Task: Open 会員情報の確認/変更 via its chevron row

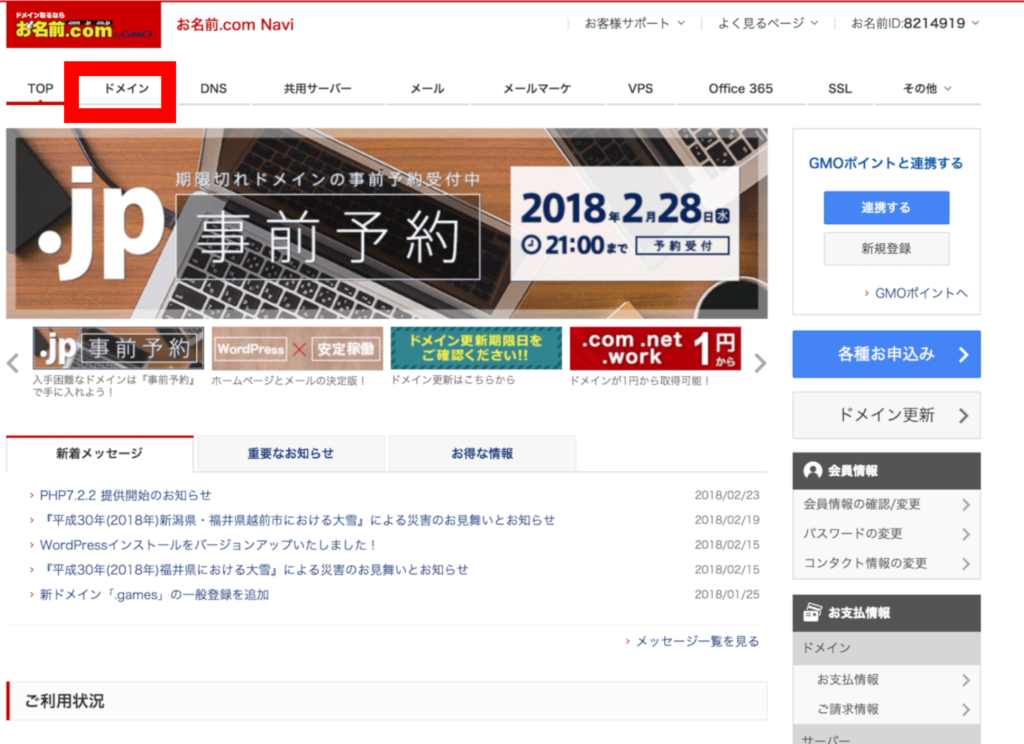Action: [886, 504]
